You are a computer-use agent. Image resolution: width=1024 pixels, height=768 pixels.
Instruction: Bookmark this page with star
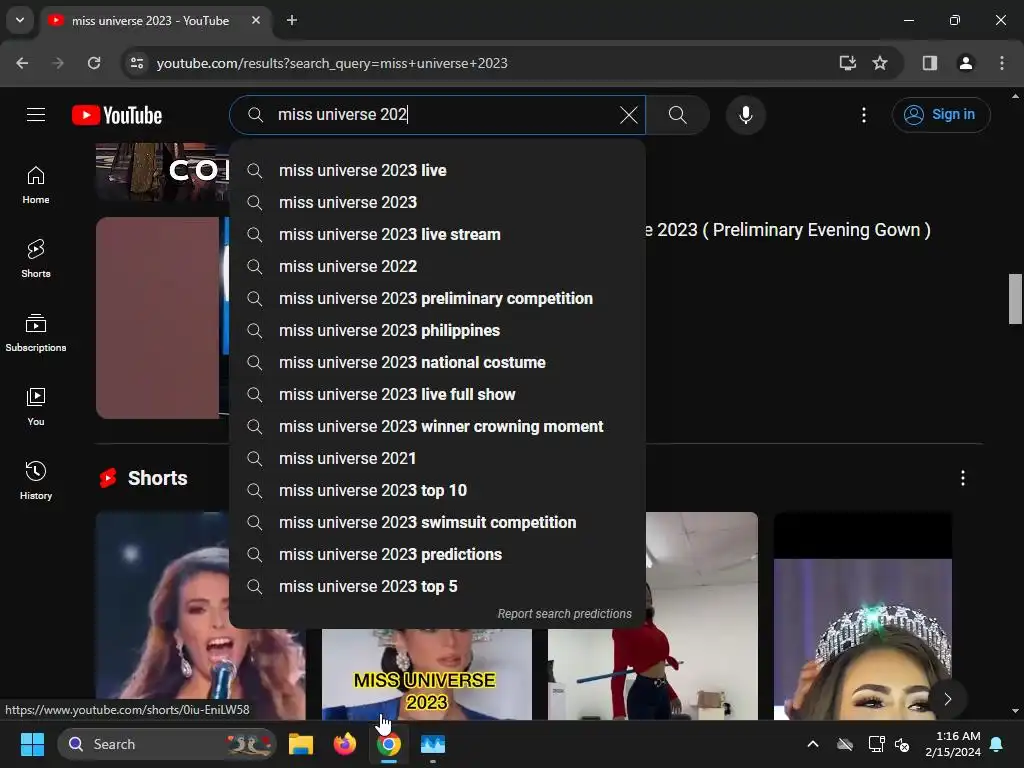[x=880, y=63]
